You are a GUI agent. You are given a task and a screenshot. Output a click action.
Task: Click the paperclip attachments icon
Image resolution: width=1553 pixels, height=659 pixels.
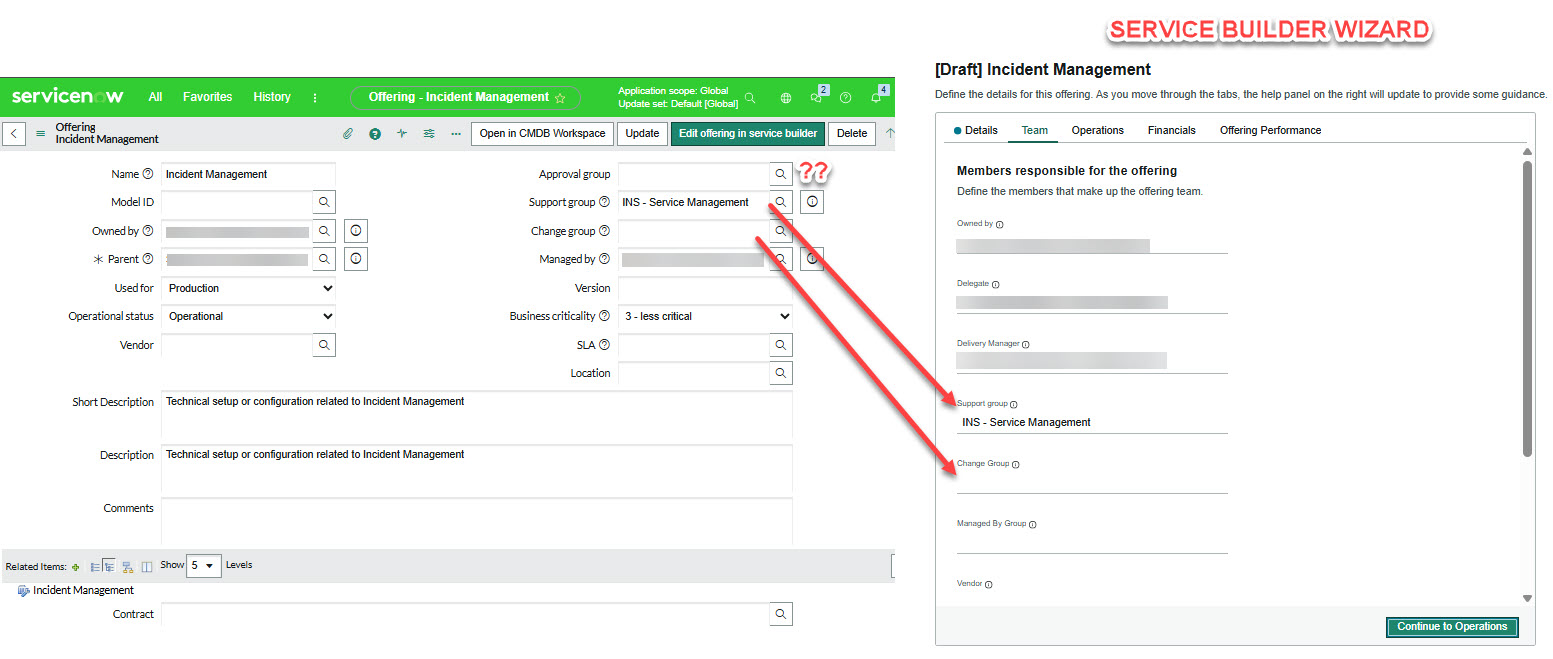click(x=348, y=133)
